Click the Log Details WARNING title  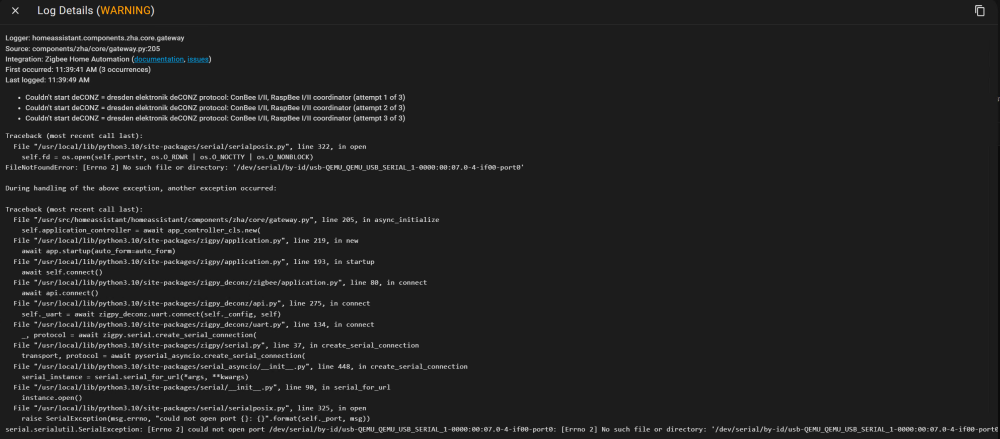coord(96,11)
